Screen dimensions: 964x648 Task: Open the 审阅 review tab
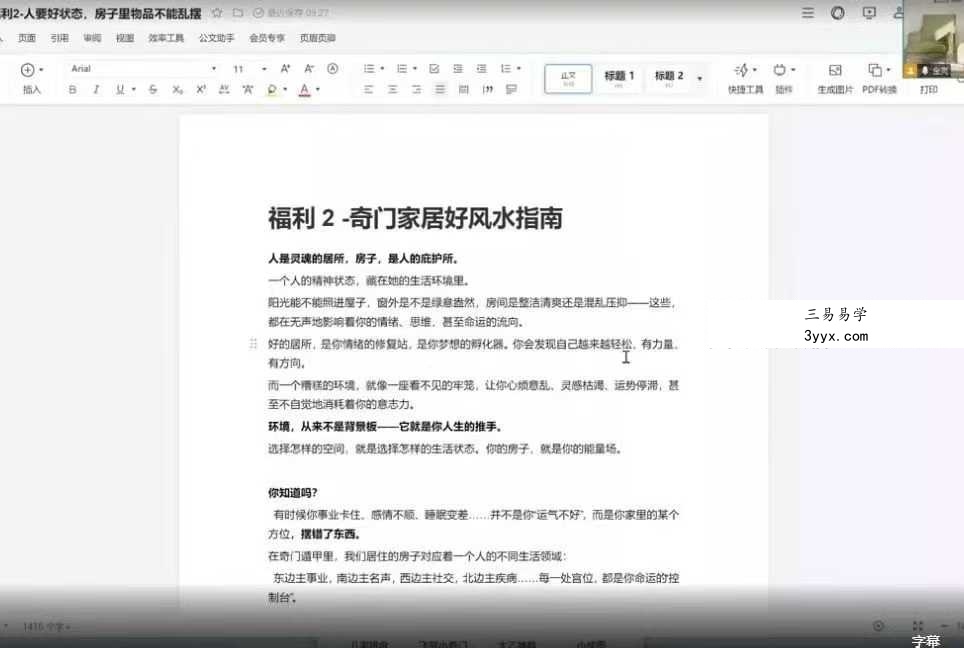(x=92, y=38)
